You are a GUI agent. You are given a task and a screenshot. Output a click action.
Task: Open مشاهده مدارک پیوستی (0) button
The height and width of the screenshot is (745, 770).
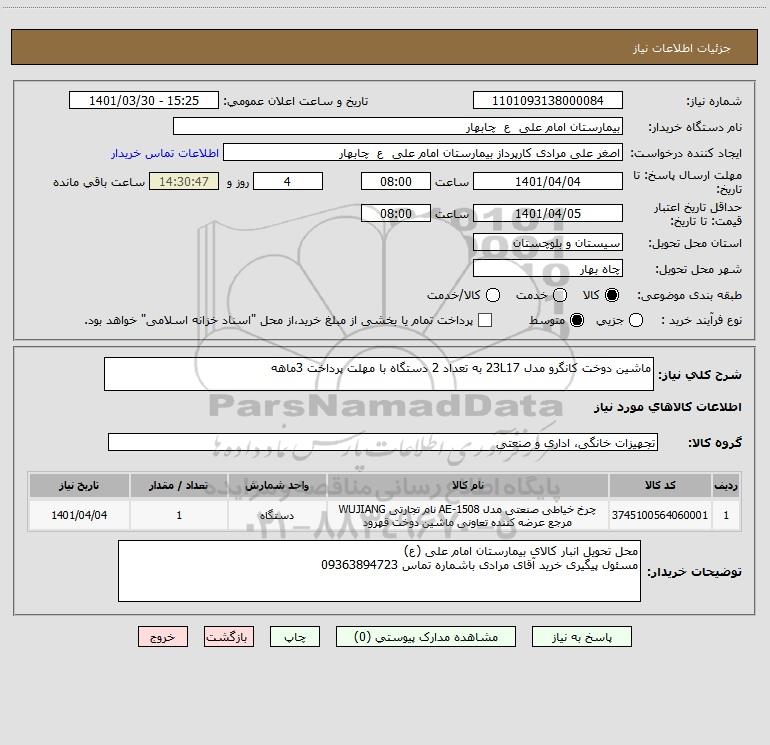coord(426,636)
